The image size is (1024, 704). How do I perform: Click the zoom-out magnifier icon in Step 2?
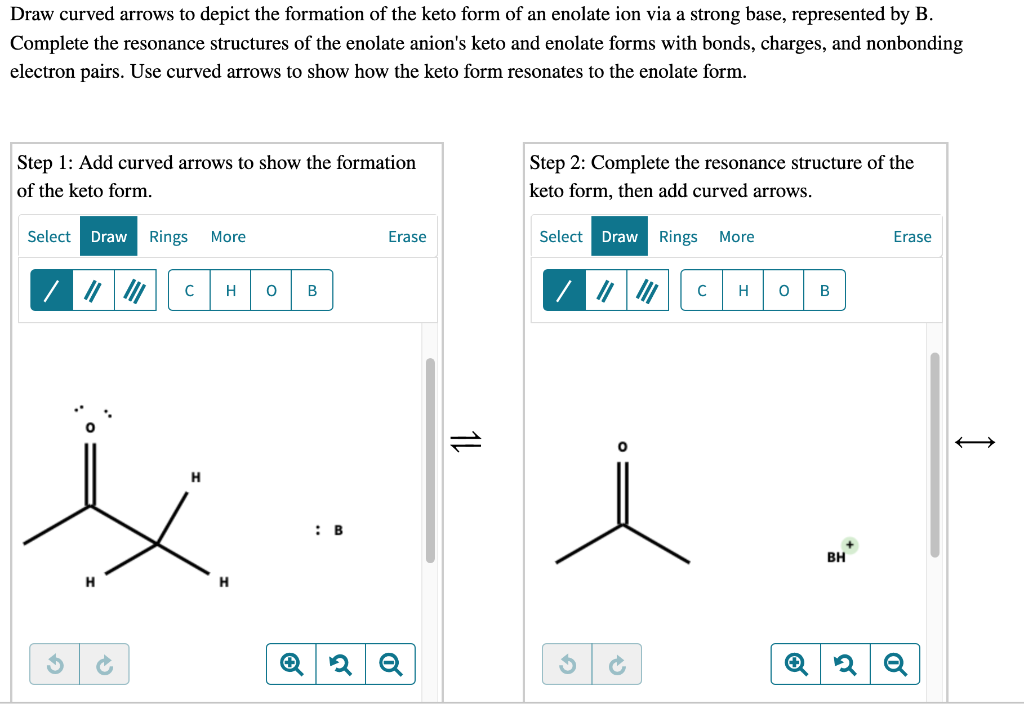pos(895,663)
